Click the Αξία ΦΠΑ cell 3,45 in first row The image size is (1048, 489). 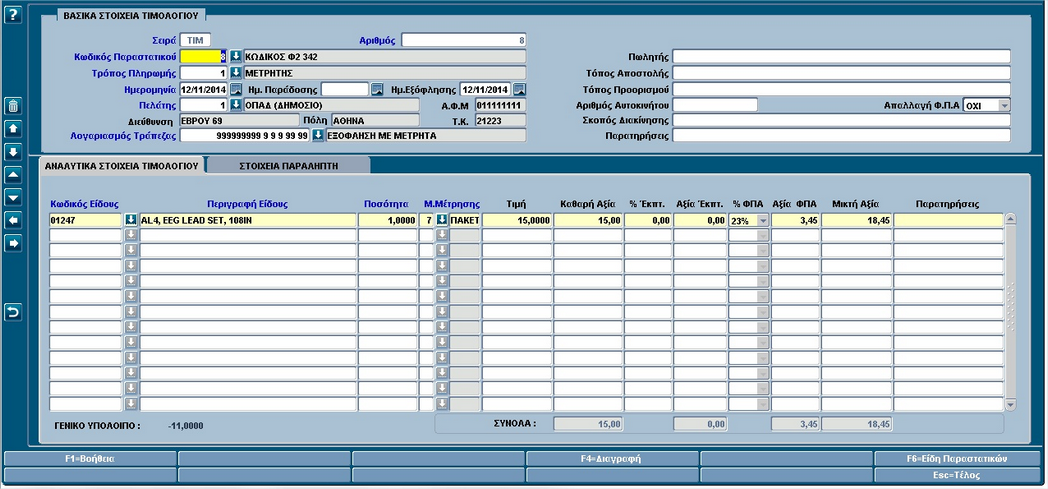(796, 220)
